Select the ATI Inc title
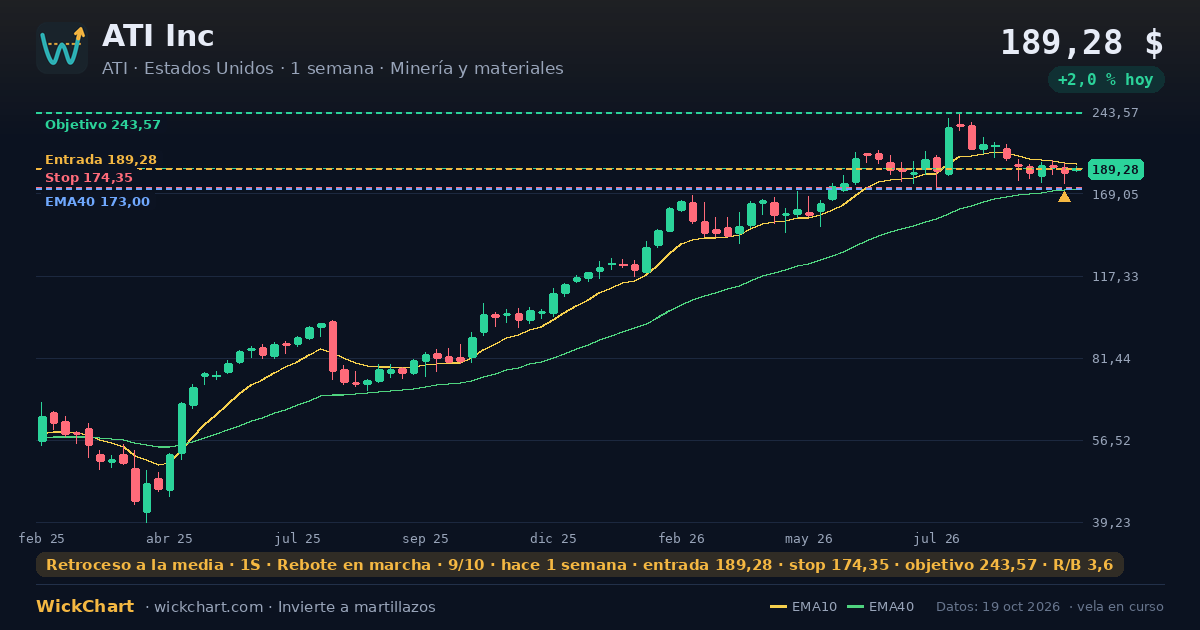The image size is (1200, 630). pyautogui.click(x=158, y=36)
